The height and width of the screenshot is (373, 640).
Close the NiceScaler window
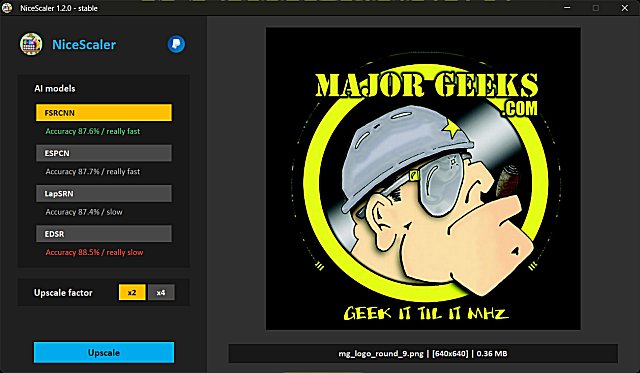click(x=624, y=8)
